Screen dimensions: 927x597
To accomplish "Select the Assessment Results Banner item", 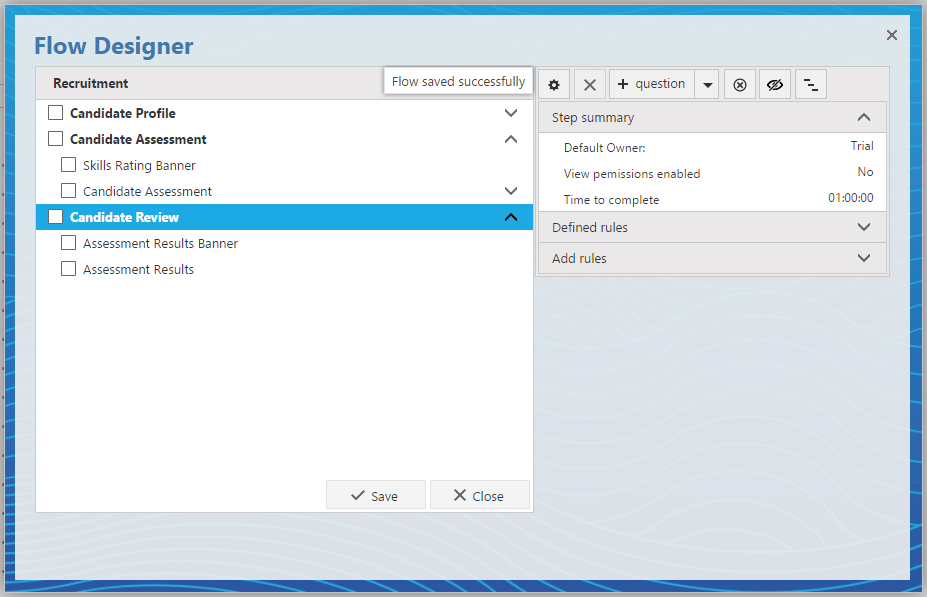I will coord(160,244).
